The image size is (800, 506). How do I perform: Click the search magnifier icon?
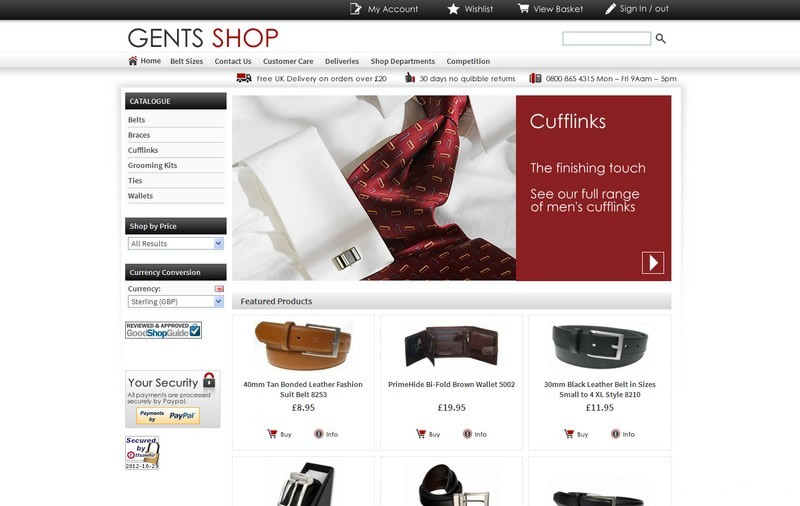[x=660, y=38]
